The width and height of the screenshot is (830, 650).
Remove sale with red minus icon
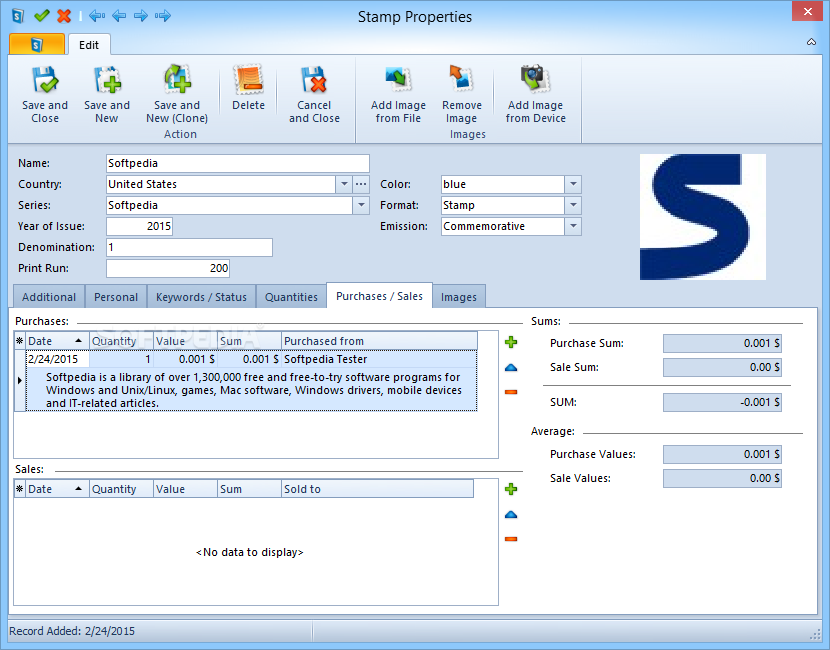pyautogui.click(x=511, y=539)
